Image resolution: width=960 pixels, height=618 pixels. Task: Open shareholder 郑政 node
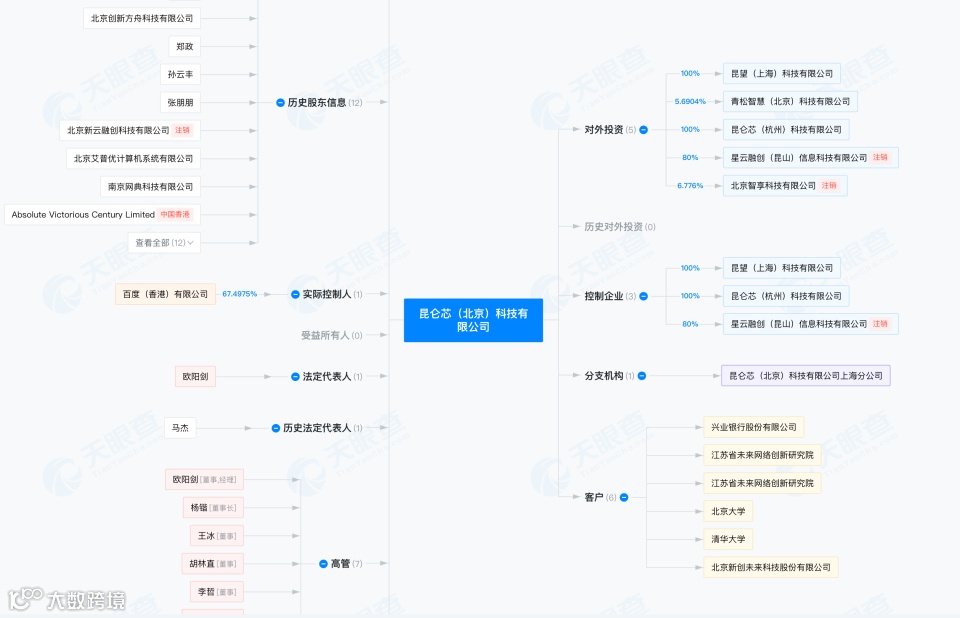(x=184, y=47)
